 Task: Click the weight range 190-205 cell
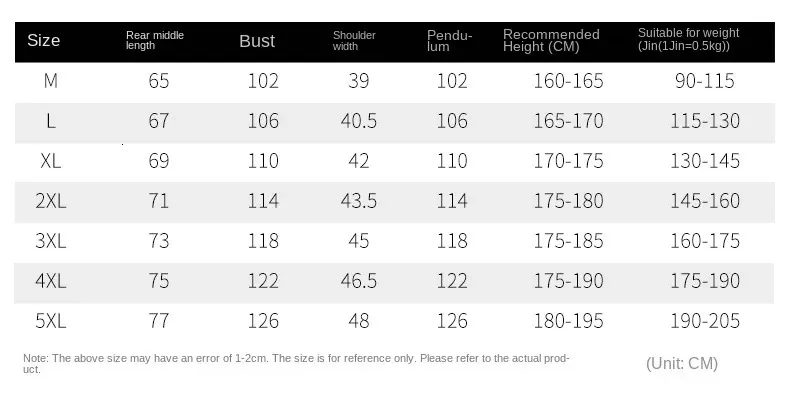[707, 321]
